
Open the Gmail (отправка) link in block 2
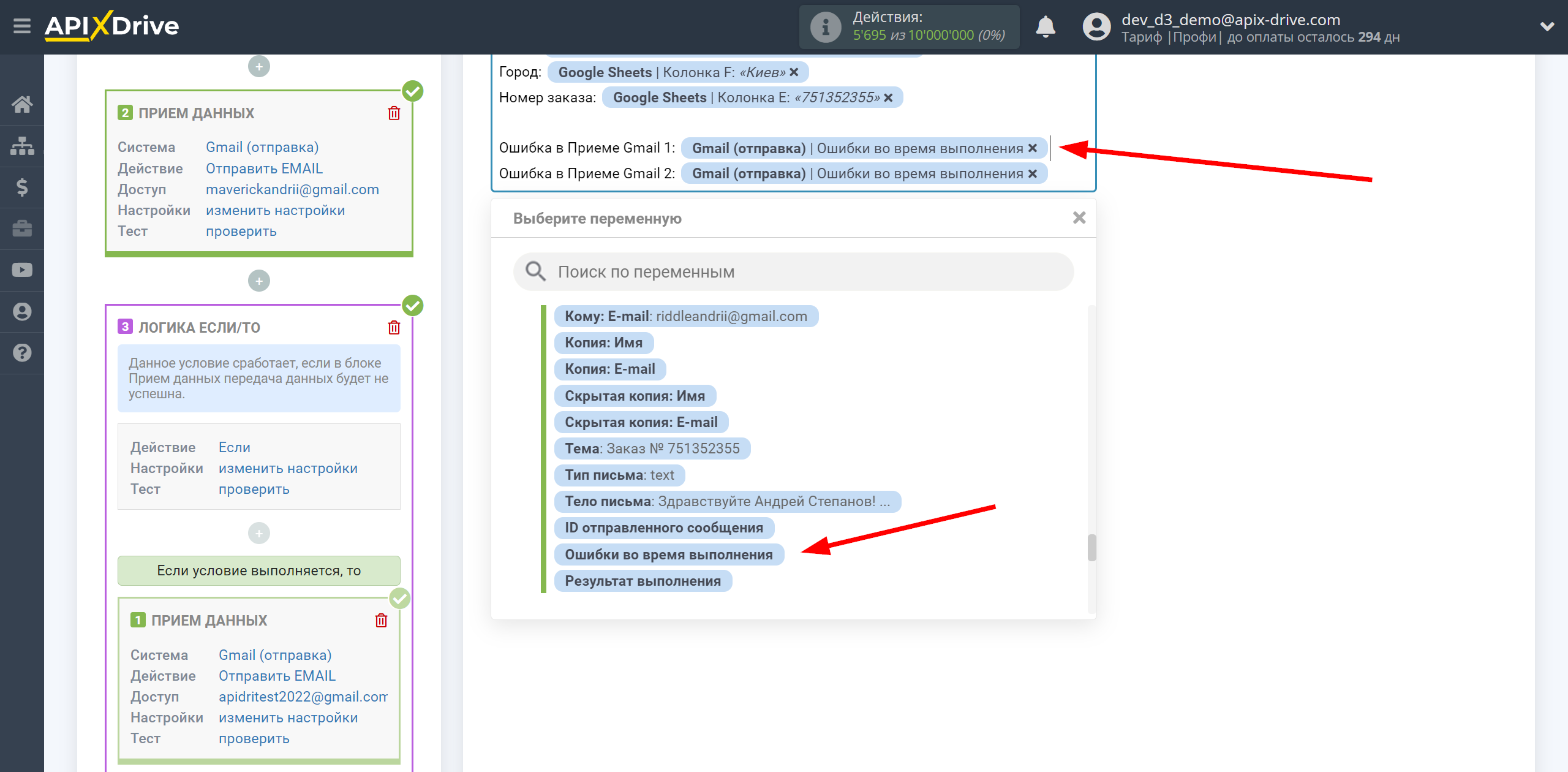[x=262, y=147]
